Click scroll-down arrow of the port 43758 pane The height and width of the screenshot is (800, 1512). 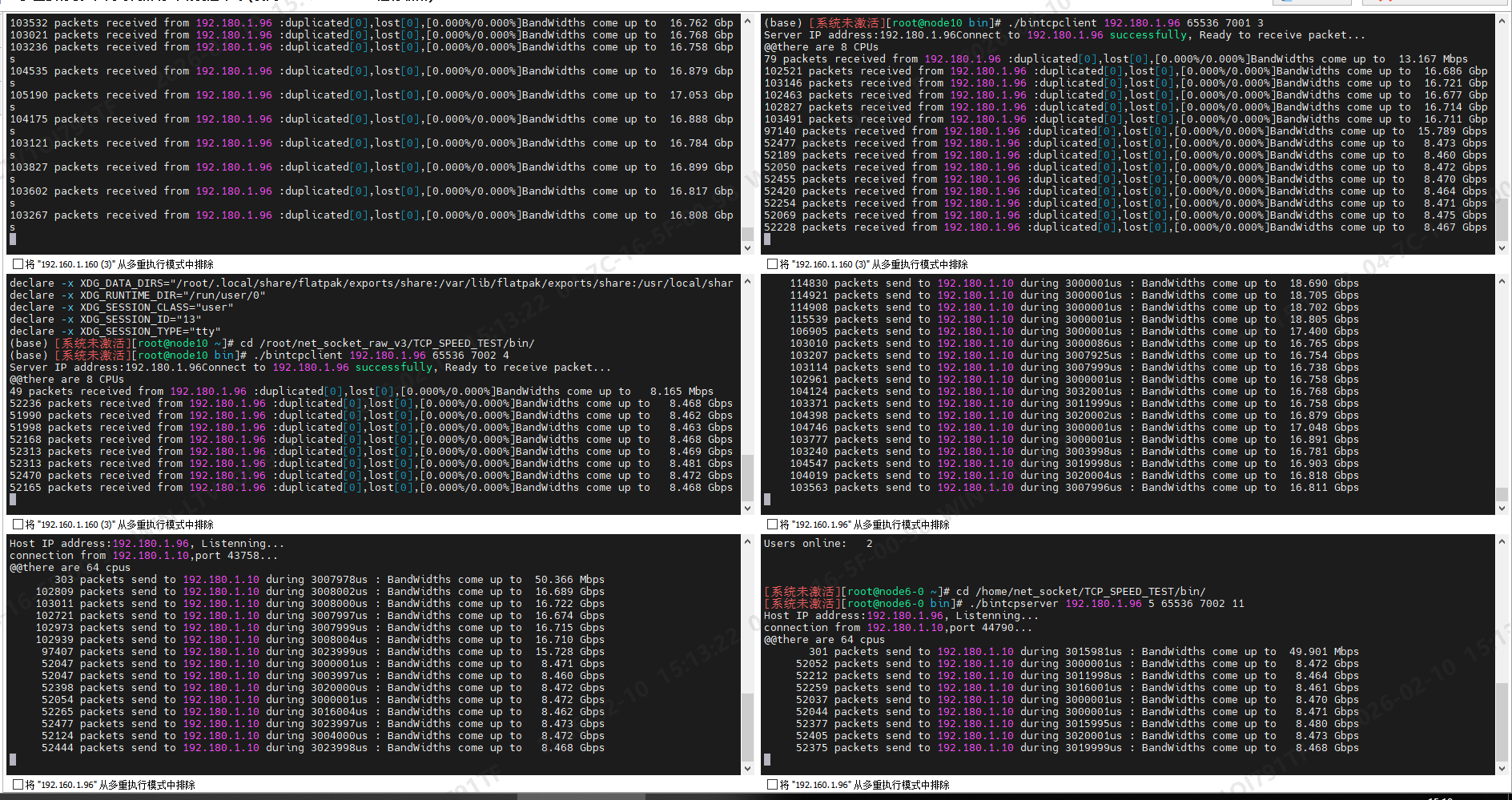pyautogui.click(x=747, y=769)
